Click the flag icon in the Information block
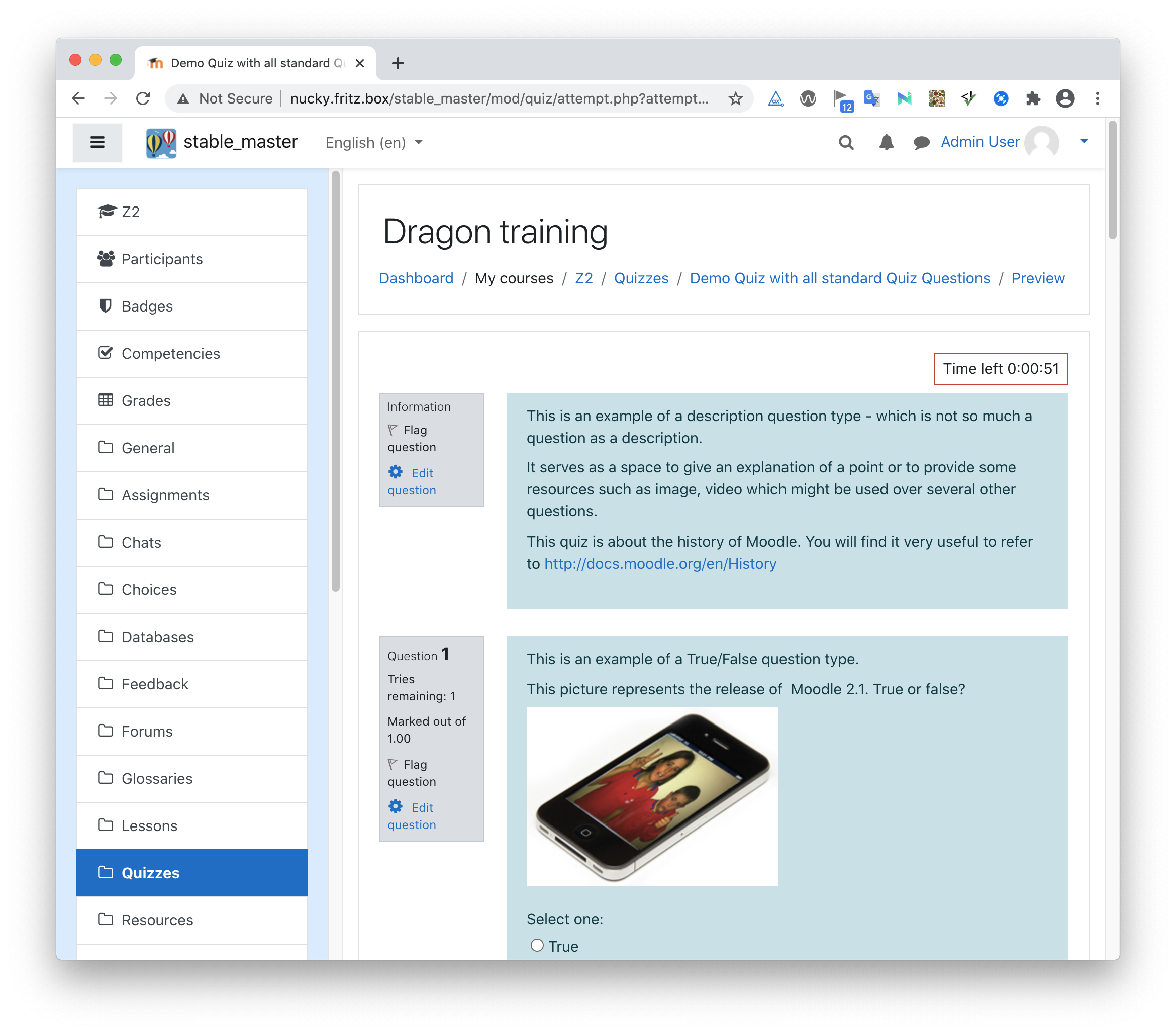This screenshot has height=1034, width=1176. (393, 430)
